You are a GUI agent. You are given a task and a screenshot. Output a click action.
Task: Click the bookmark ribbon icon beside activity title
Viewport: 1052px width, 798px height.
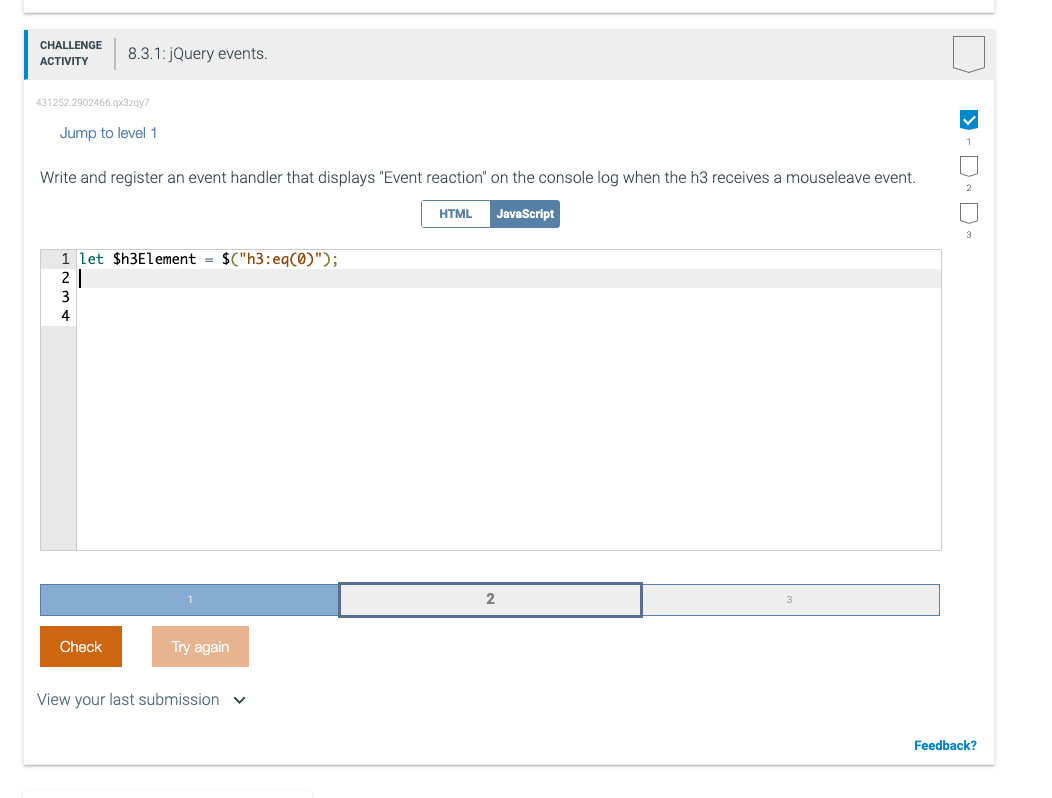[x=969, y=53]
